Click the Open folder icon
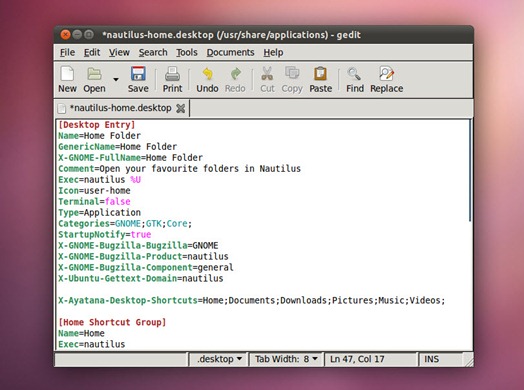524x390 pixels. click(94, 74)
